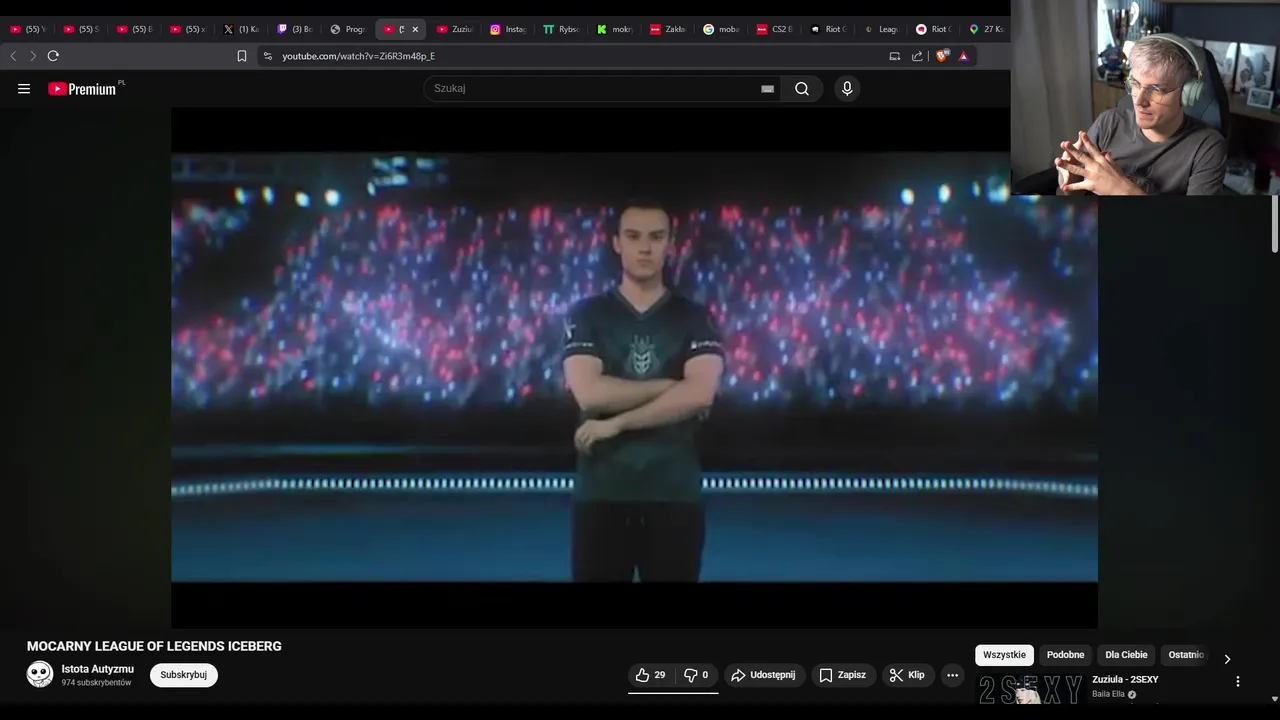
Task: Open site settings icon beside URL
Action: pyautogui.click(x=267, y=56)
